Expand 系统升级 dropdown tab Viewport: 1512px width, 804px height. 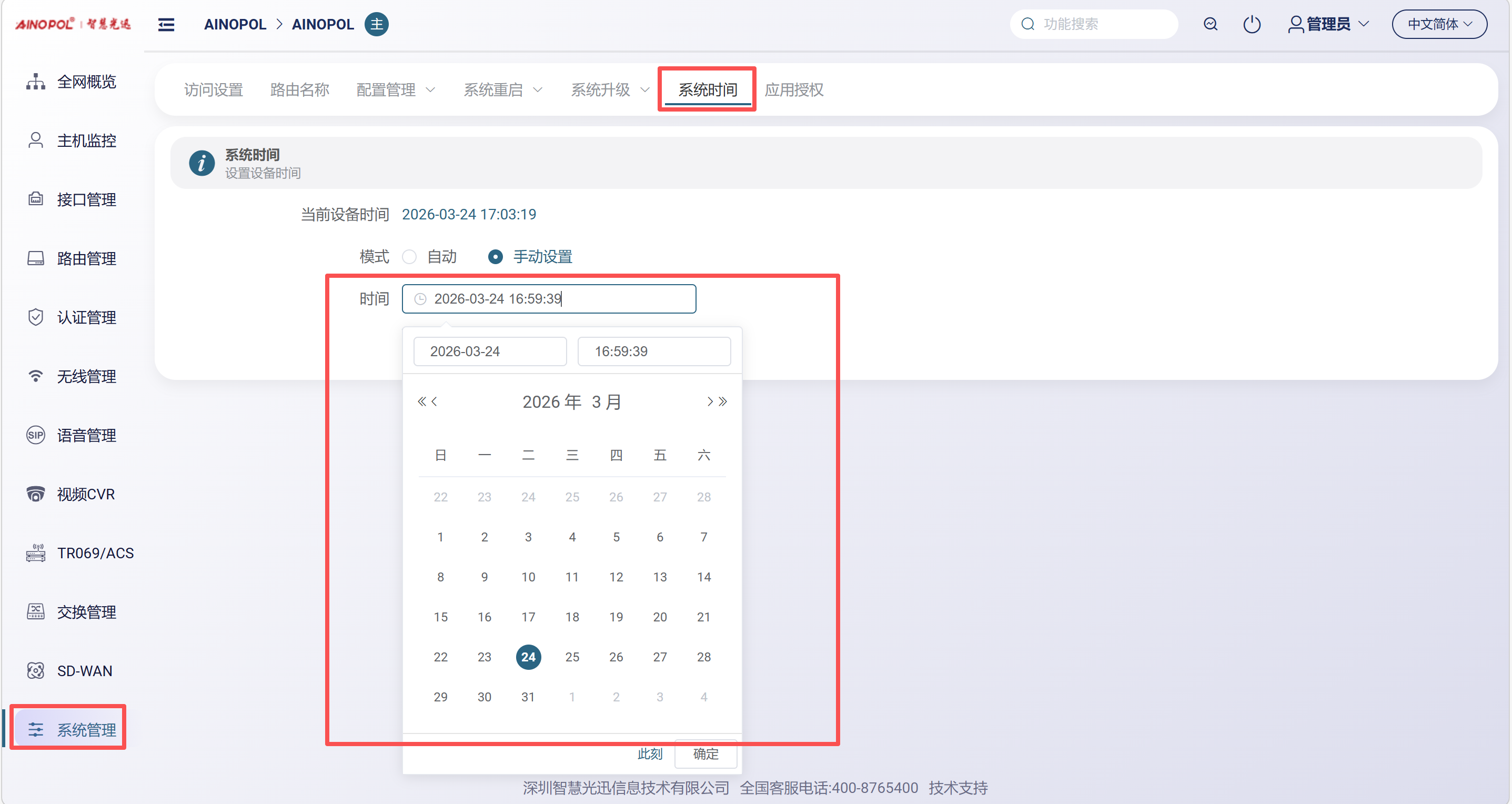click(x=610, y=90)
